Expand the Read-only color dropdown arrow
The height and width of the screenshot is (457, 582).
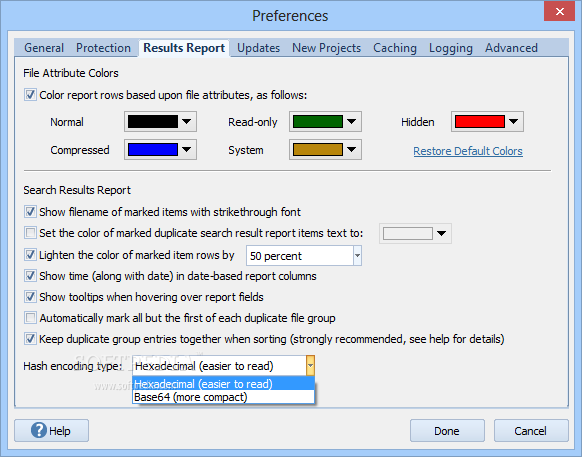click(352, 121)
